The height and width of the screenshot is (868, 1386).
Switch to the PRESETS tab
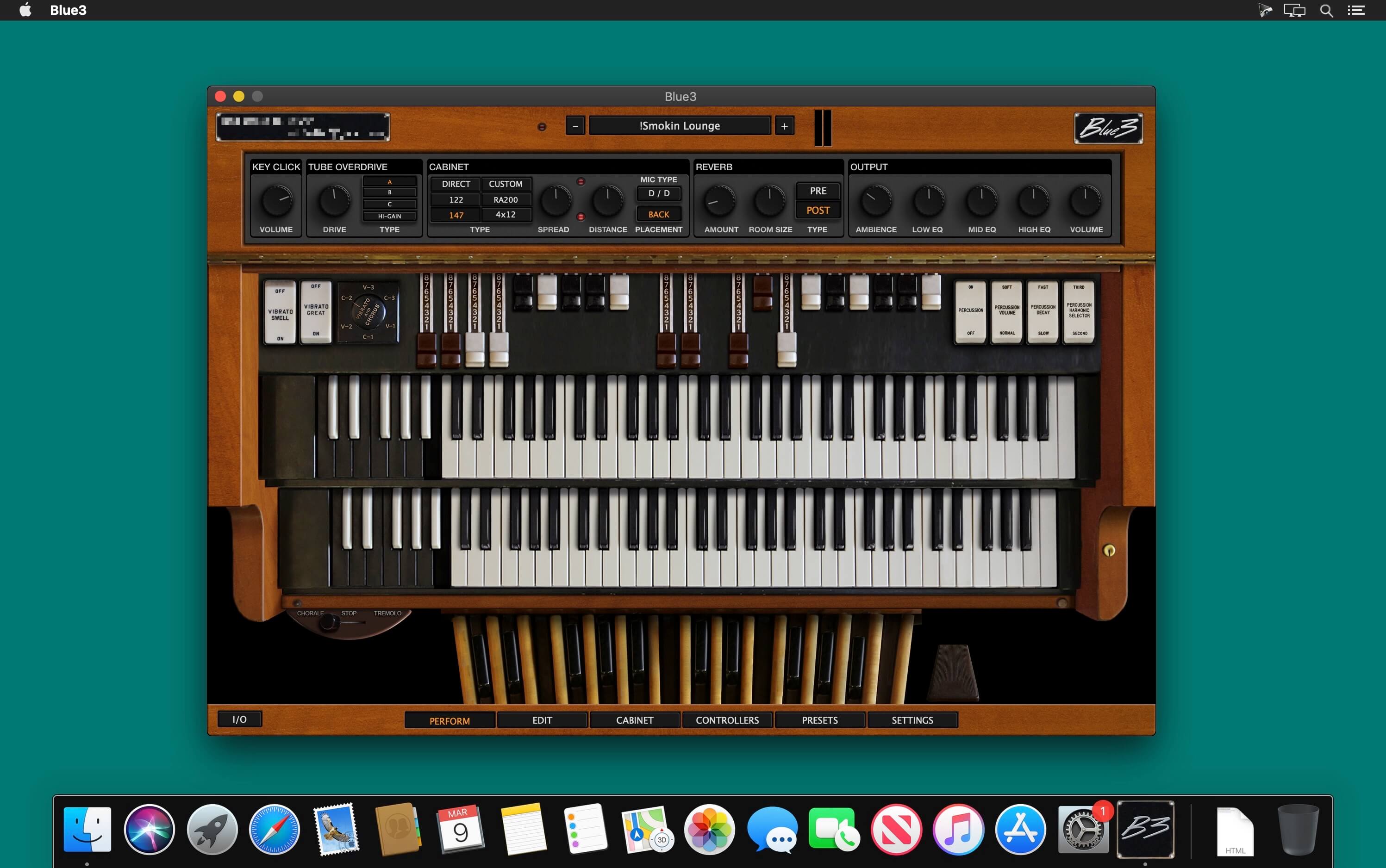(820, 720)
